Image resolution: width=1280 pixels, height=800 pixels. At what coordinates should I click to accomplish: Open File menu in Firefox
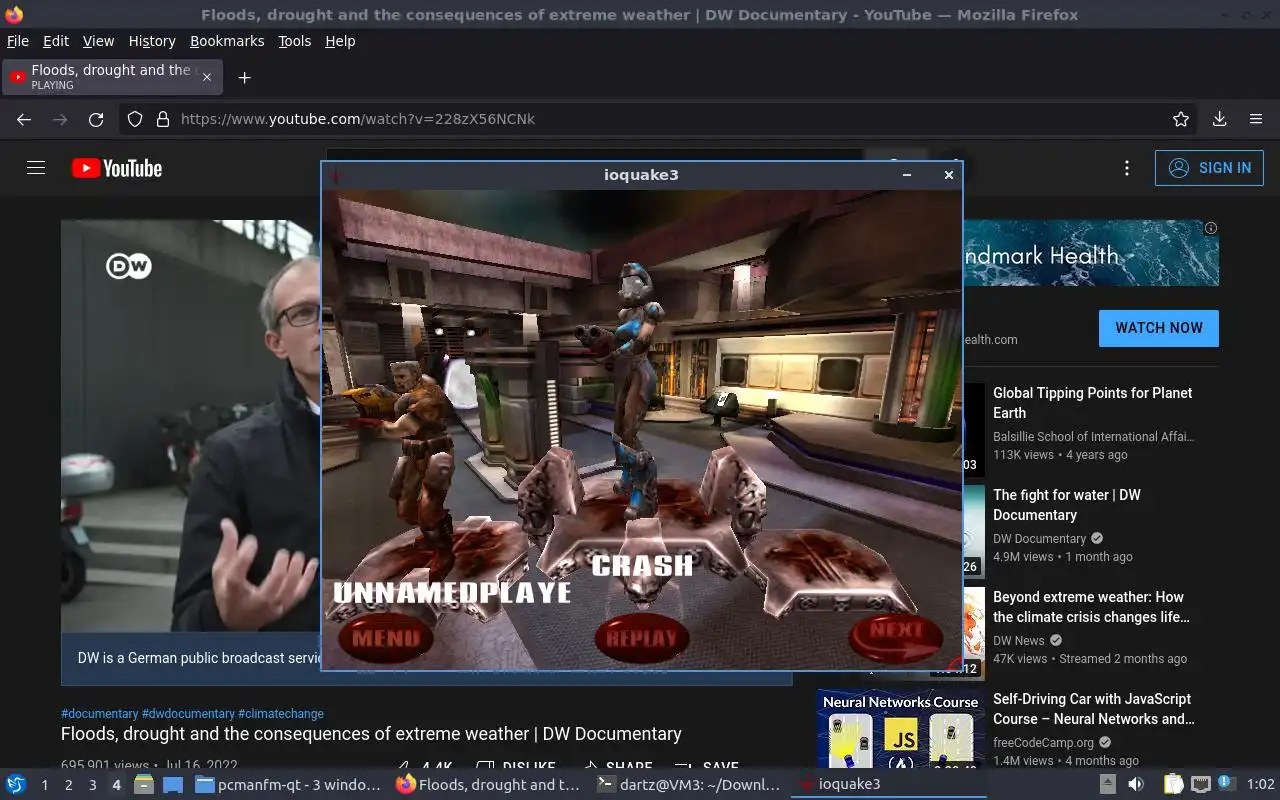click(x=18, y=41)
